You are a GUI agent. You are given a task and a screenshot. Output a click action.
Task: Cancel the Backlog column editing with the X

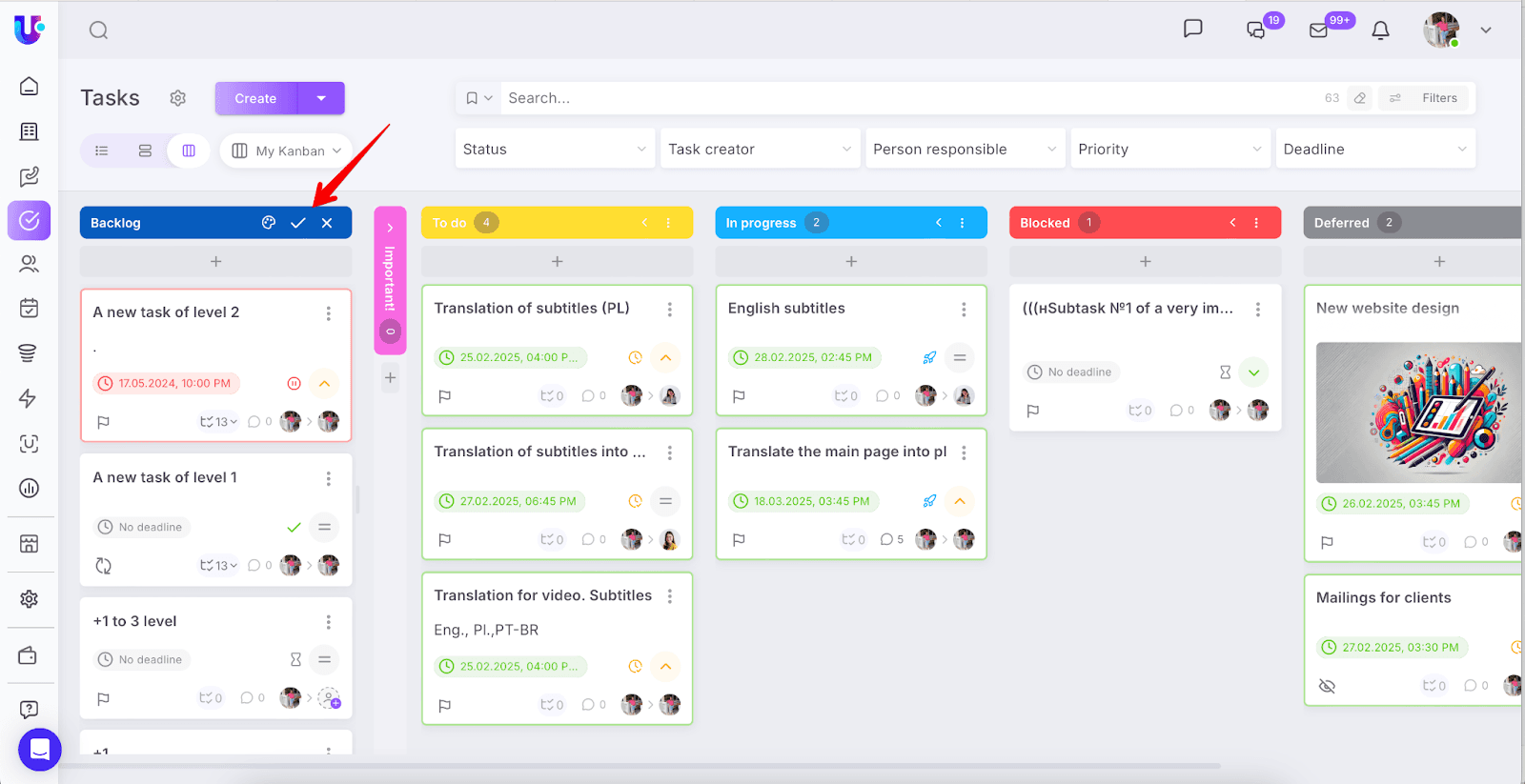(327, 223)
